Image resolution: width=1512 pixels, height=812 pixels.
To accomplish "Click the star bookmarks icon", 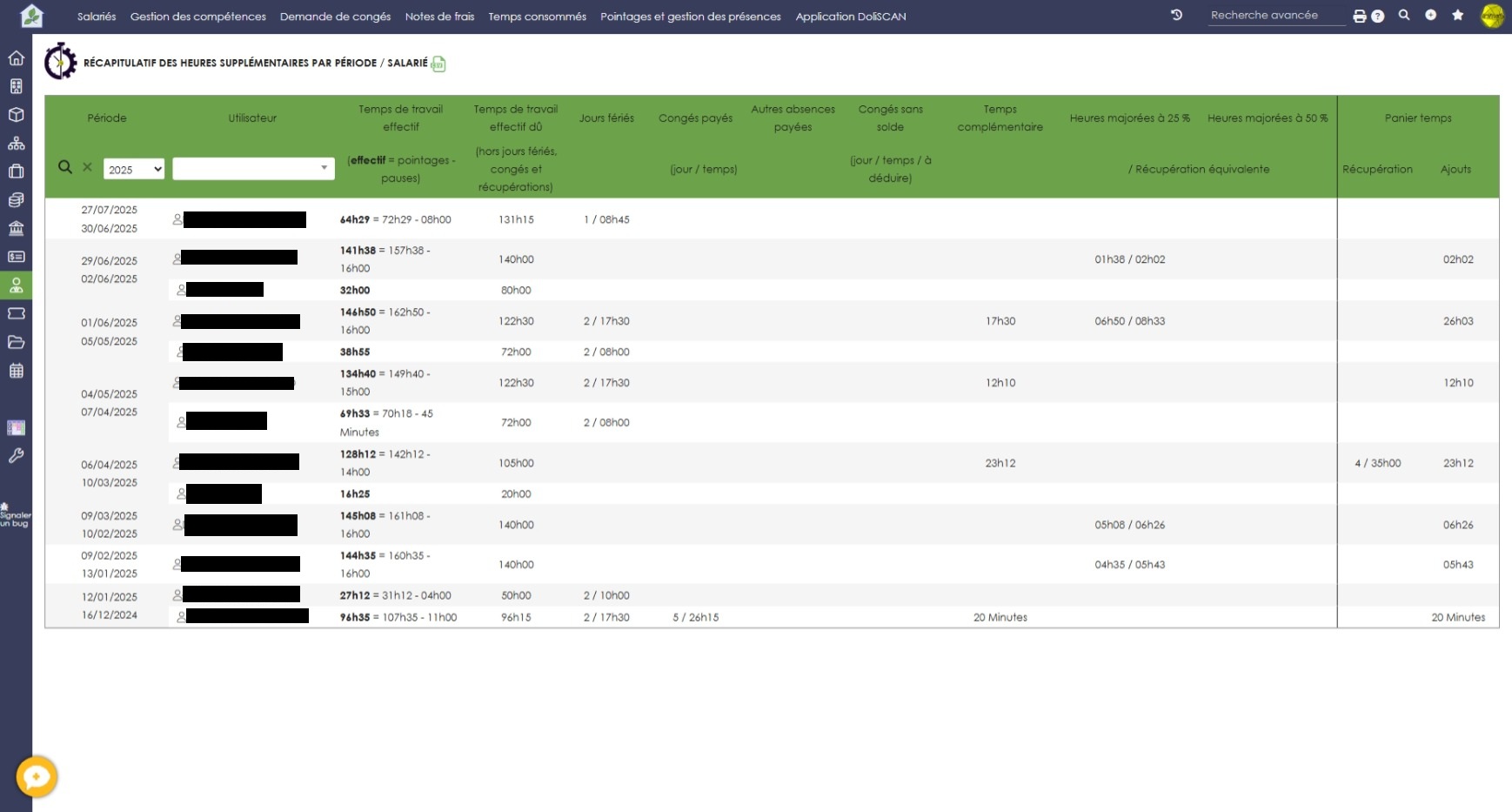I will pyautogui.click(x=1458, y=16).
